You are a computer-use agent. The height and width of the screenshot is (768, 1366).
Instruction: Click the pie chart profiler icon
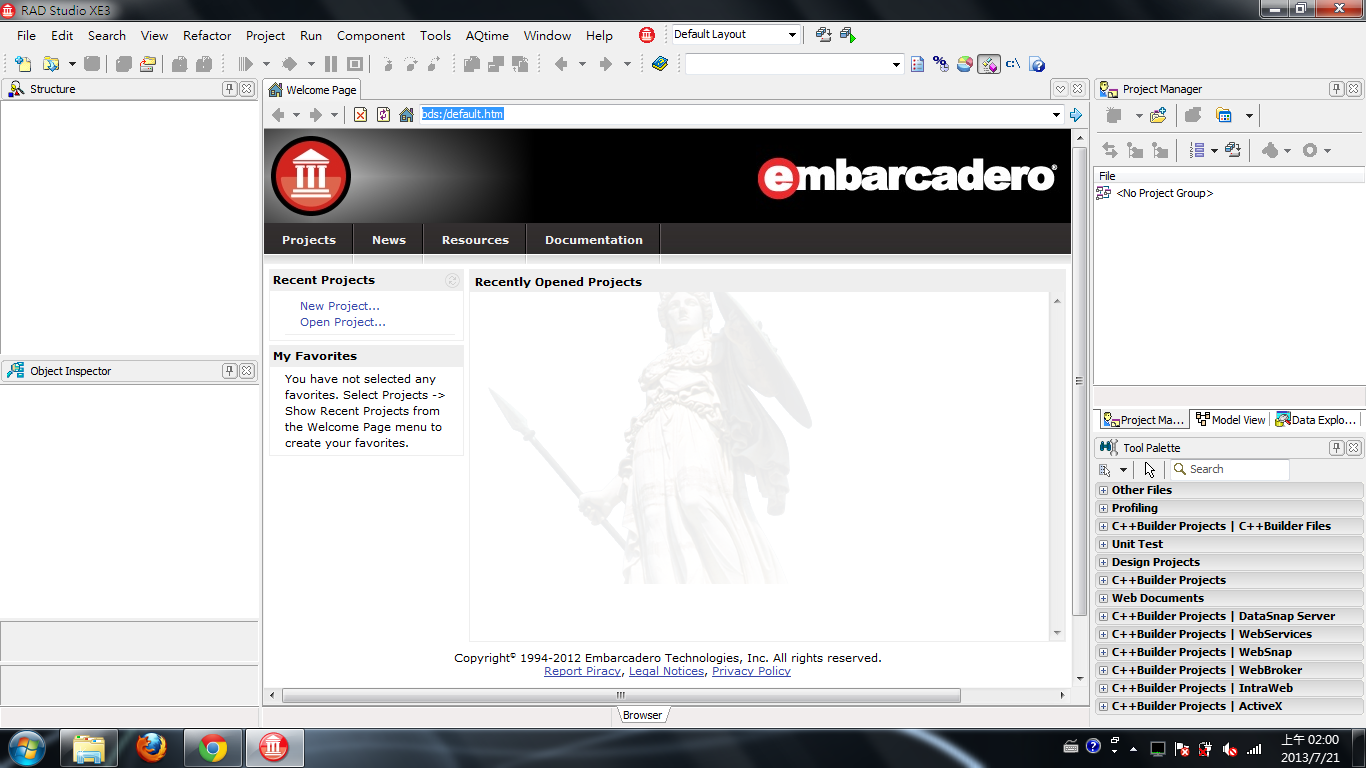click(965, 64)
